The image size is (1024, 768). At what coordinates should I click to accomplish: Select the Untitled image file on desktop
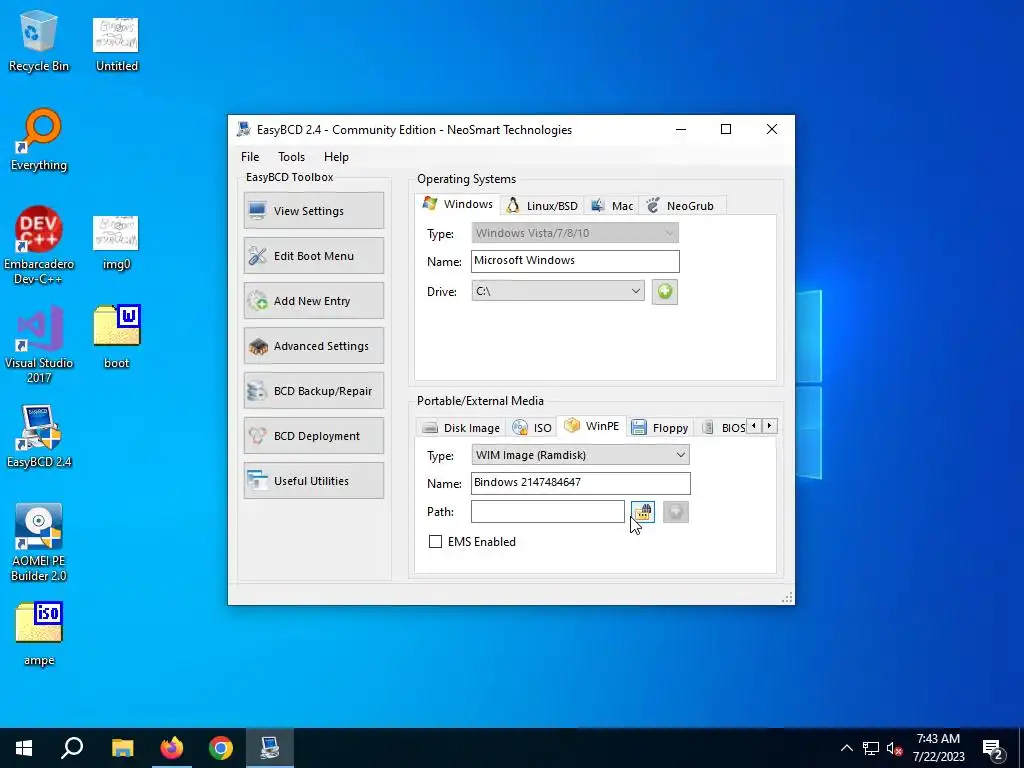pyautogui.click(x=116, y=43)
